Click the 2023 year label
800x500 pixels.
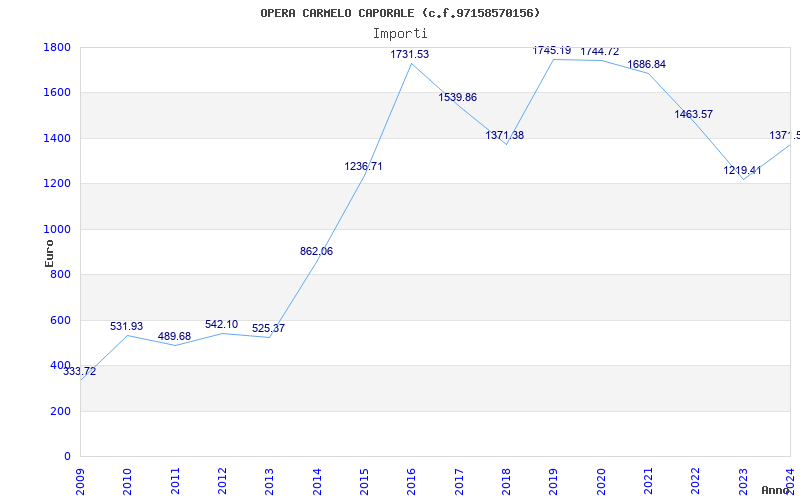(743, 482)
